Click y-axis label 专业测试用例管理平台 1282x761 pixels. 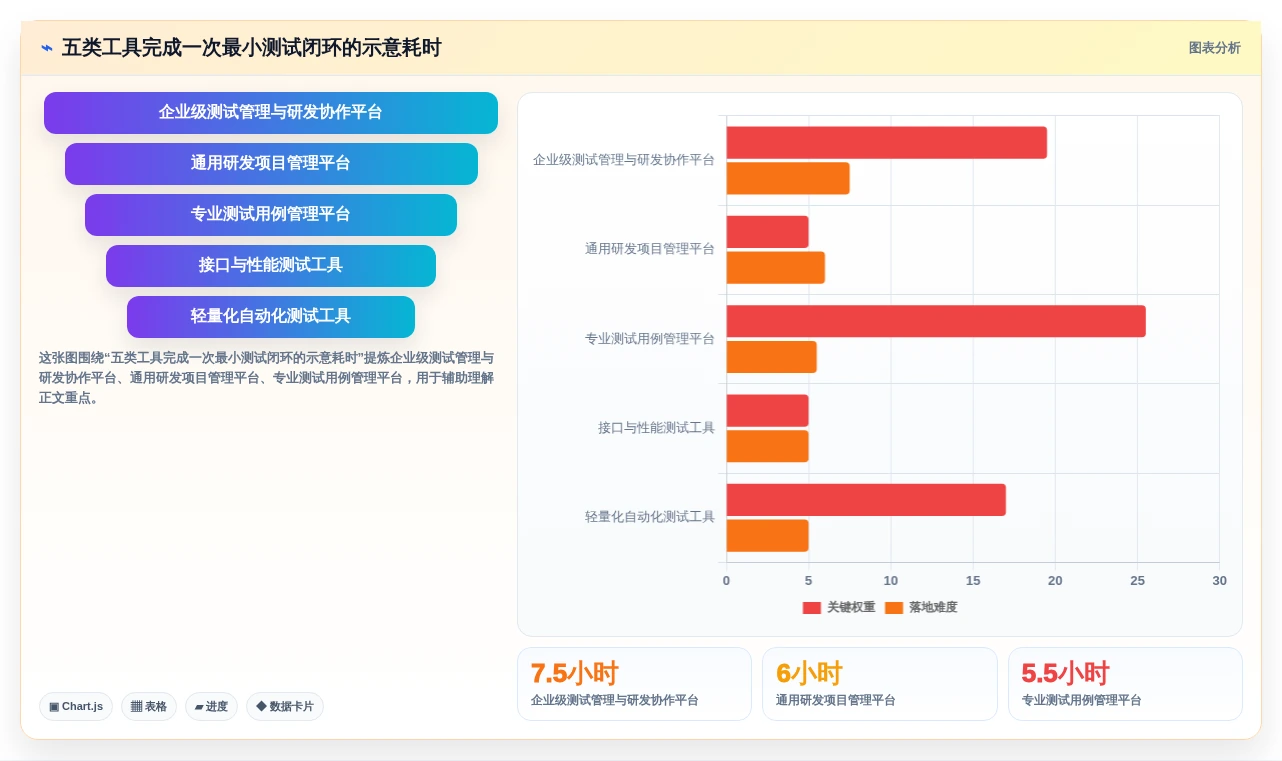click(650, 339)
